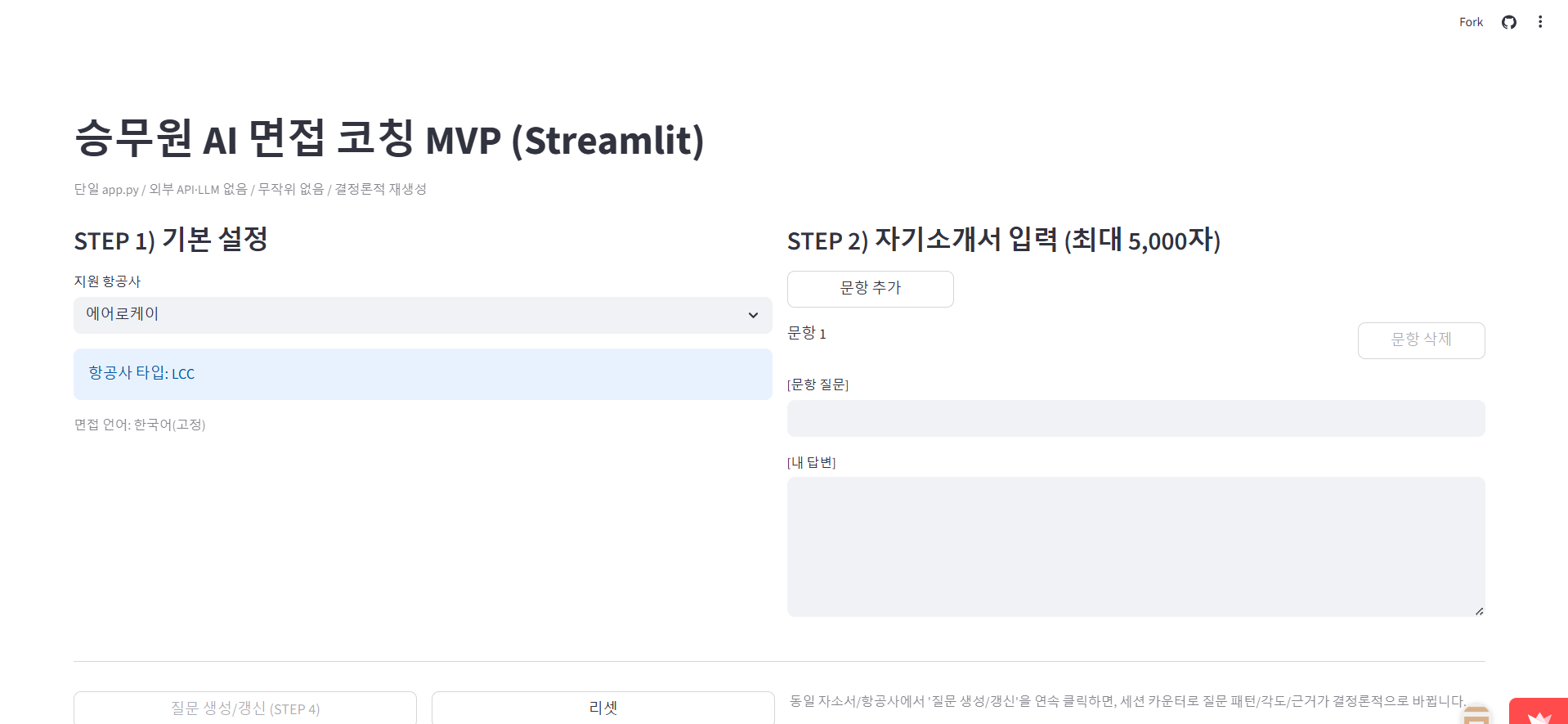This screenshot has height=724, width=1568.
Task: Click the Fork link in header
Action: click(x=1470, y=22)
